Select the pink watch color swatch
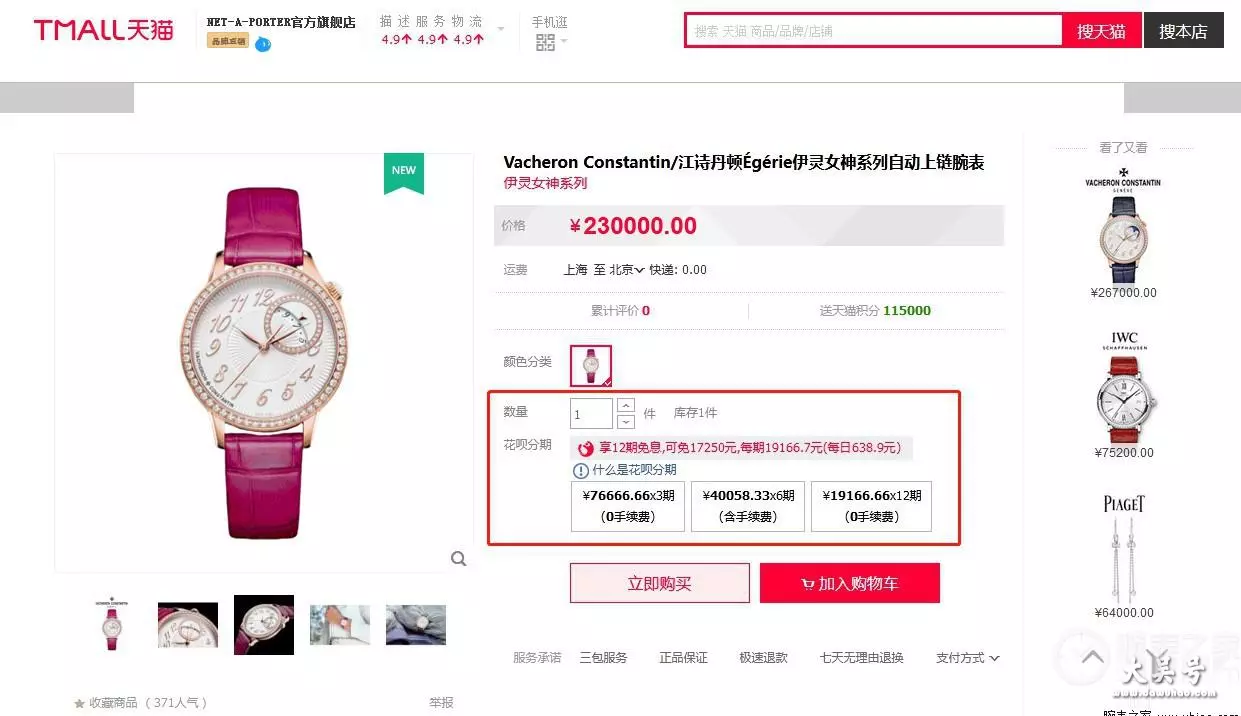The image size is (1241, 716). coord(591,366)
